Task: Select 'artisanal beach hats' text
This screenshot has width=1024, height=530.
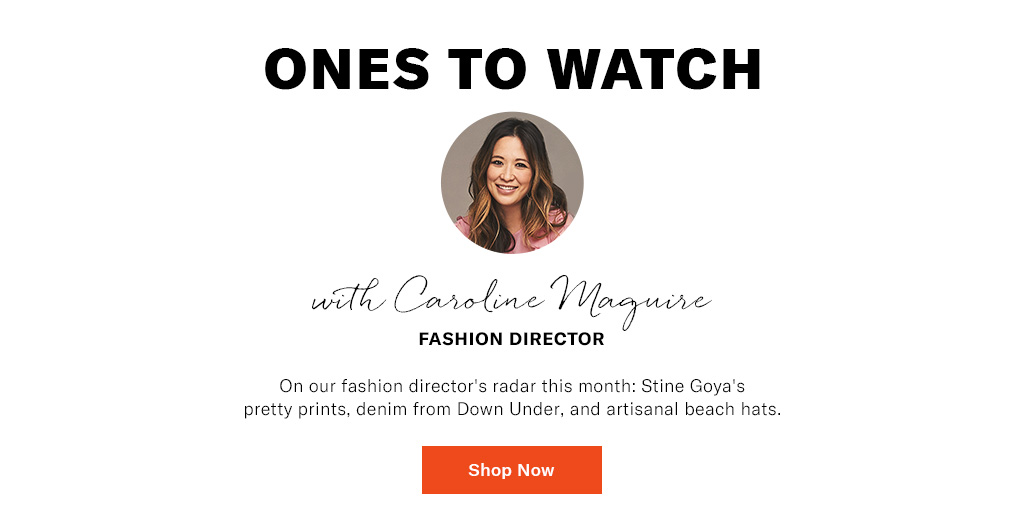Action: click(692, 410)
